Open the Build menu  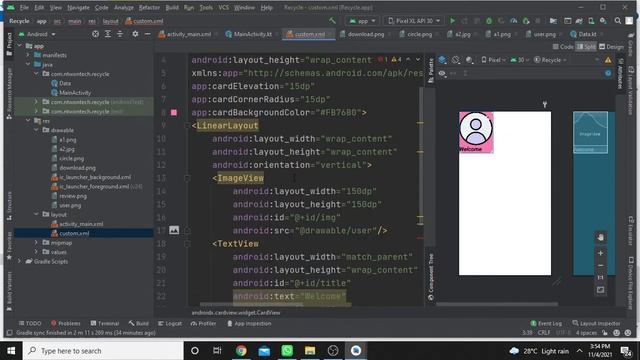coord(172,7)
